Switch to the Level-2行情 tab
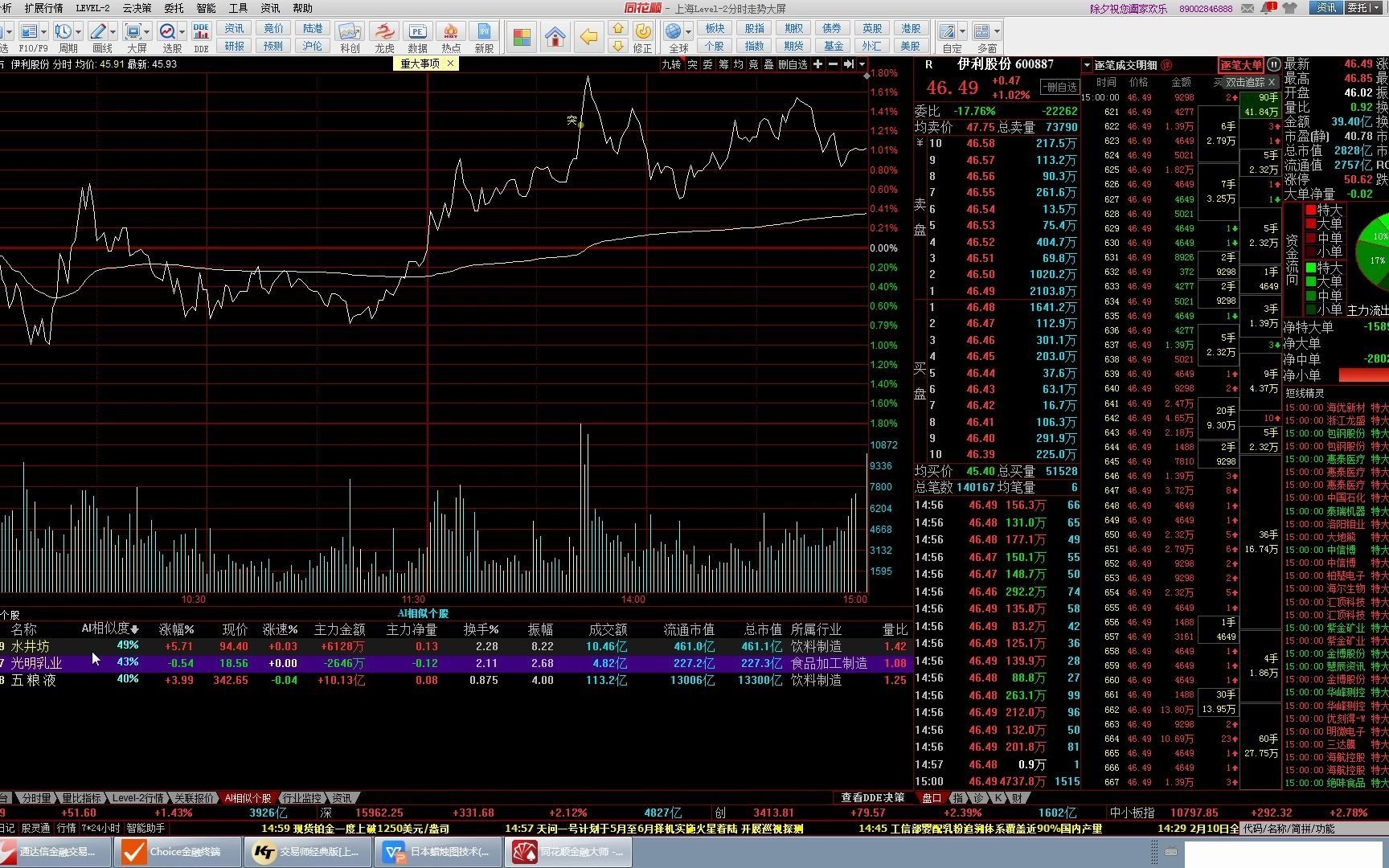Image resolution: width=1389 pixels, height=868 pixels. (137, 798)
